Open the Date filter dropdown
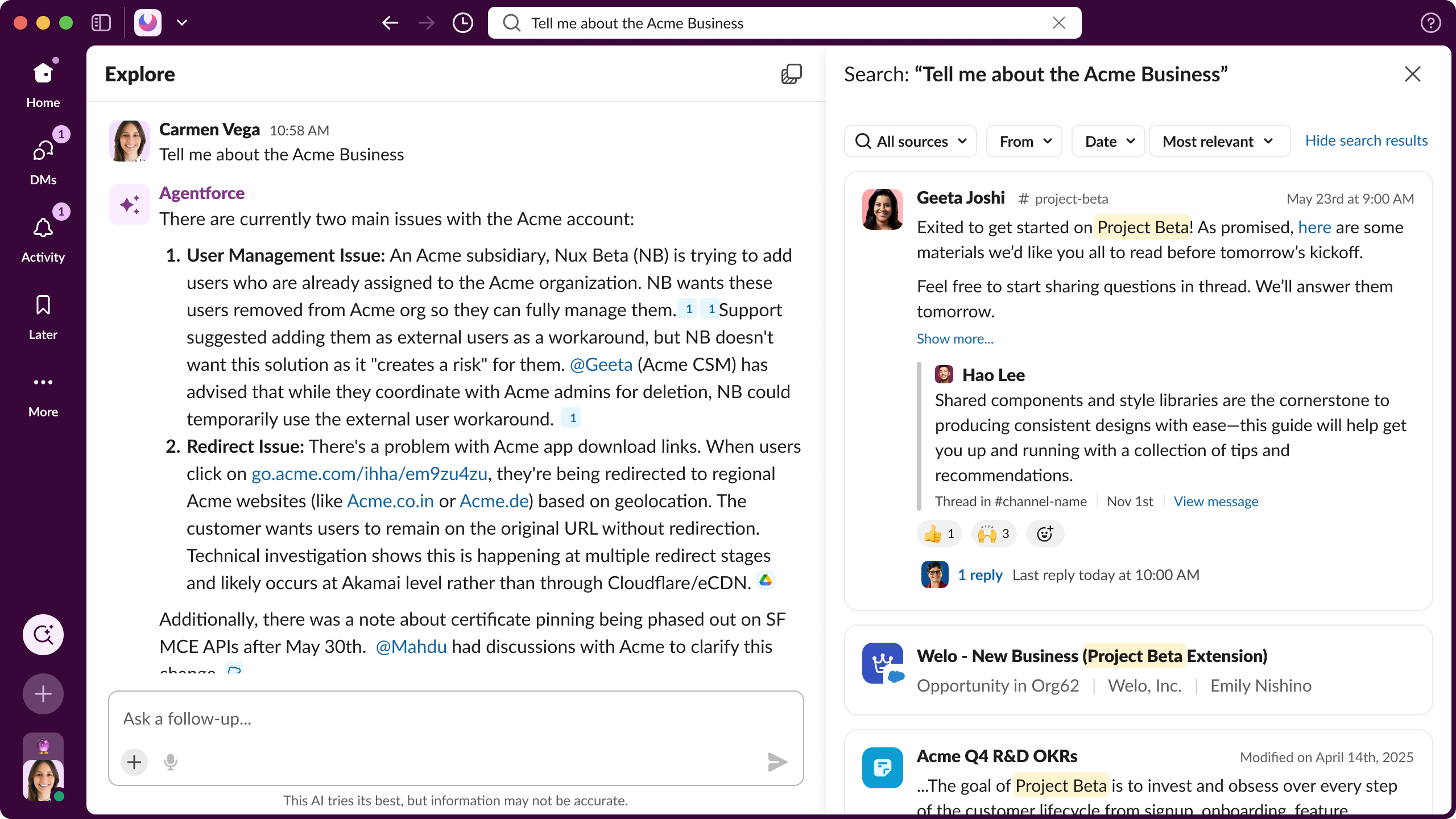 coord(1108,141)
